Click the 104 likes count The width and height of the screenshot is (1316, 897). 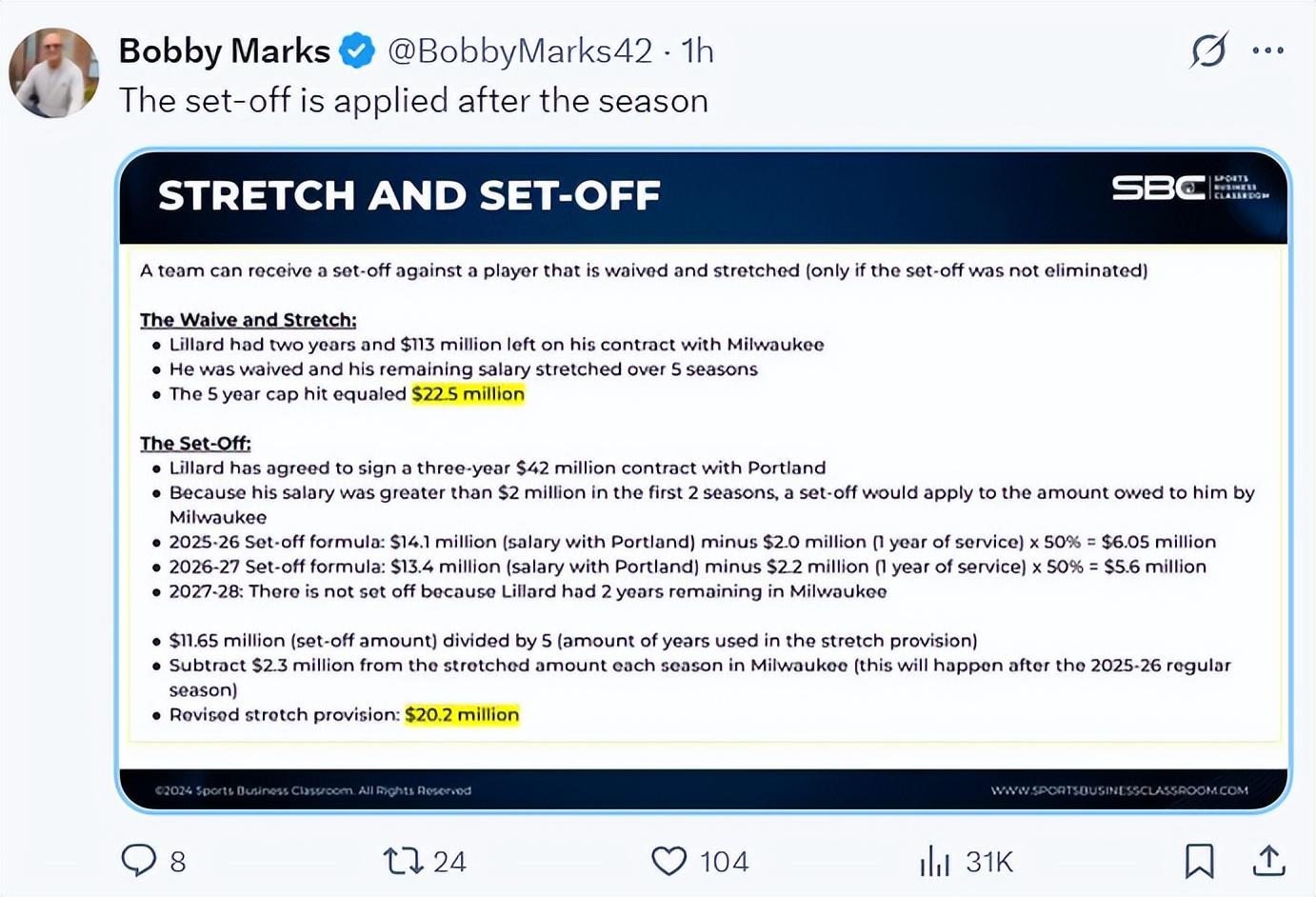tap(724, 862)
